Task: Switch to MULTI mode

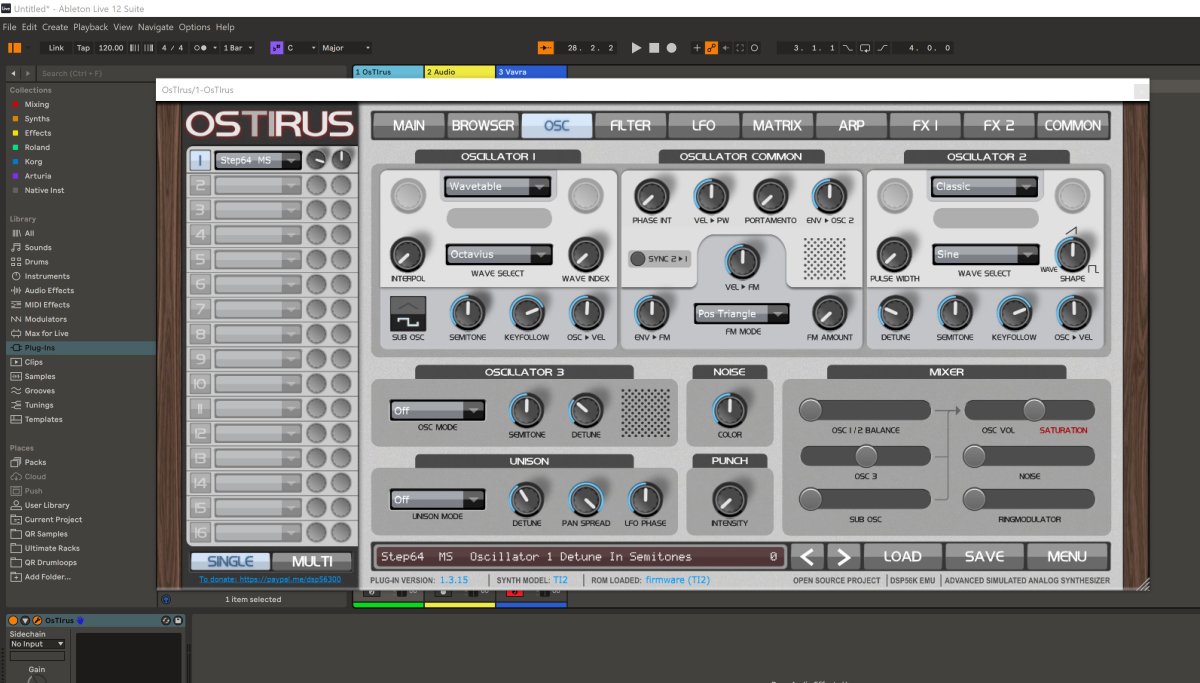Action: pyautogui.click(x=313, y=561)
